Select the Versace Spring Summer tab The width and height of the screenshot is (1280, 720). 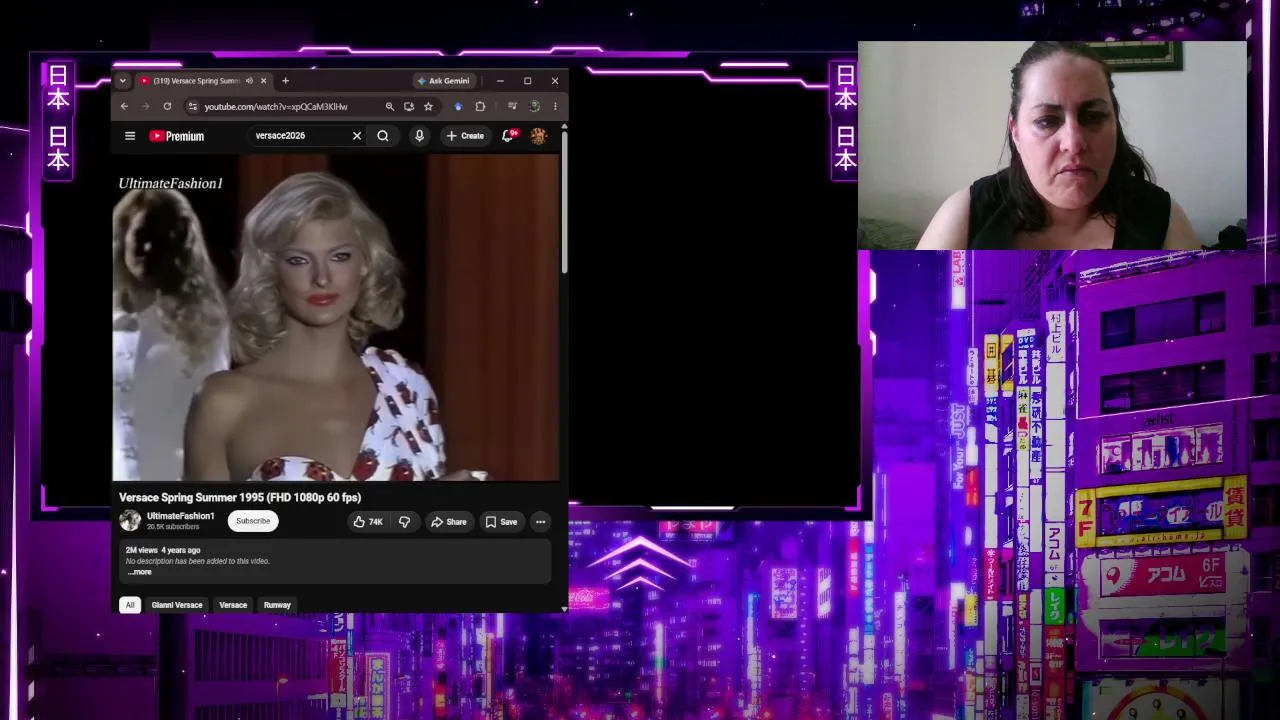click(195, 81)
